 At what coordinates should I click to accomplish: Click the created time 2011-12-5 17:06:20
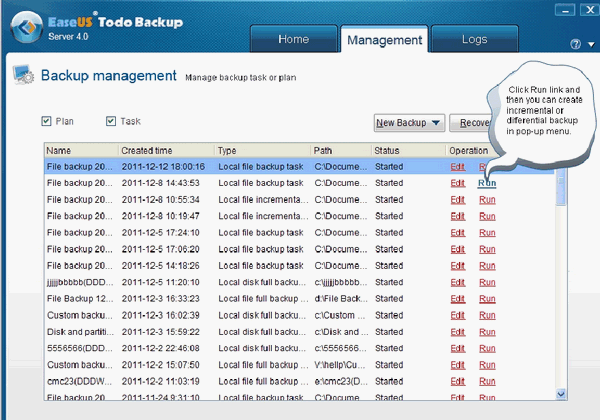160,249
